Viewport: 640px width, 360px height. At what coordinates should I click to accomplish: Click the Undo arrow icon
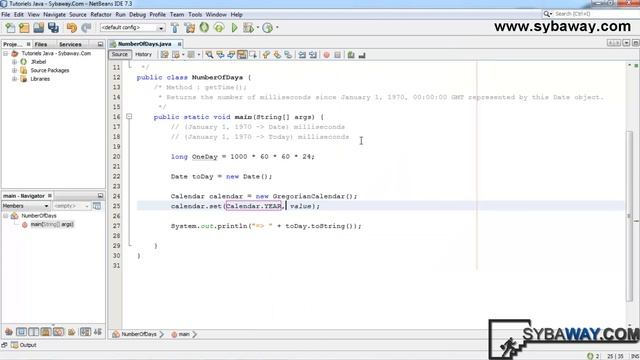click(x=72, y=28)
